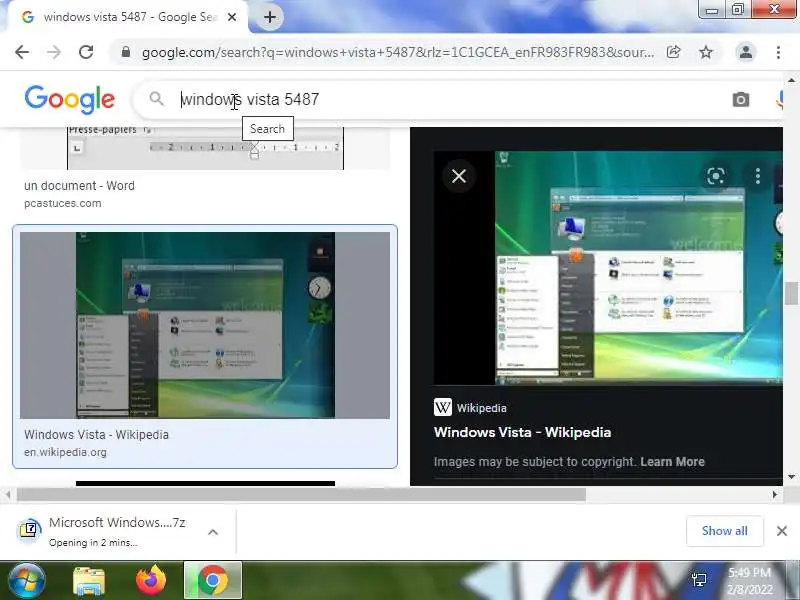Click the horizontal scrollbar left arrow
This screenshot has height=600, width=800.
point(8,494)
